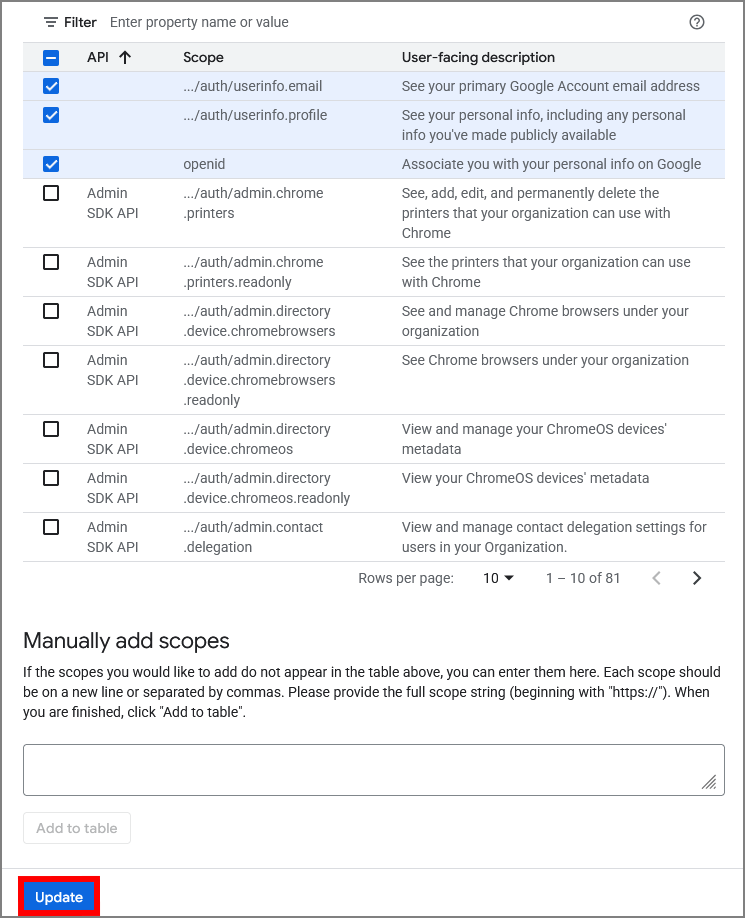Viewport: 745px width, 918px height.
Task: Click 'See Chrome browsers under your organization' text
Action: (x=545, y=360)
